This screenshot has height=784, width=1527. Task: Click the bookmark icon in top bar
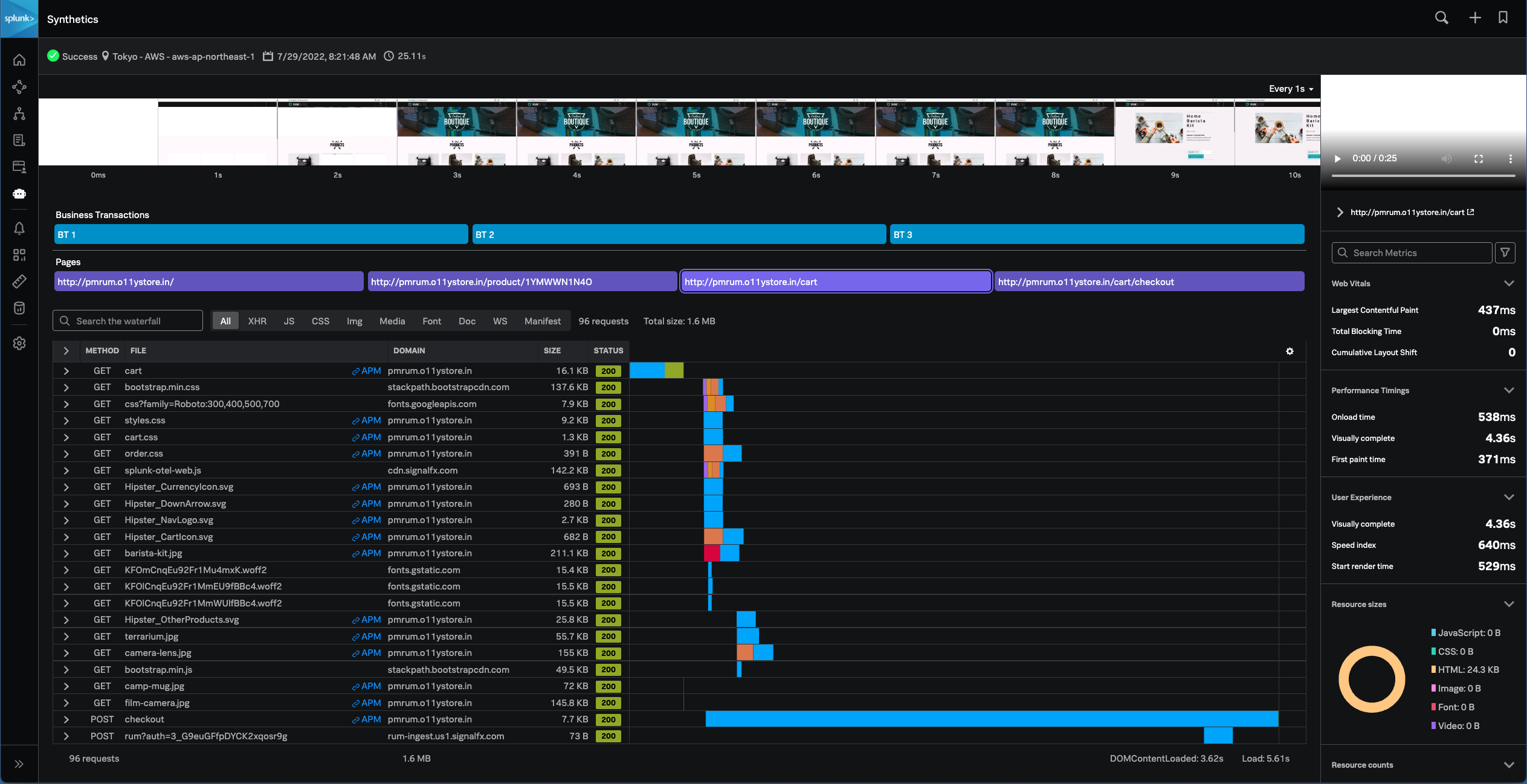pyautogui.click(x=1503, y=18)
